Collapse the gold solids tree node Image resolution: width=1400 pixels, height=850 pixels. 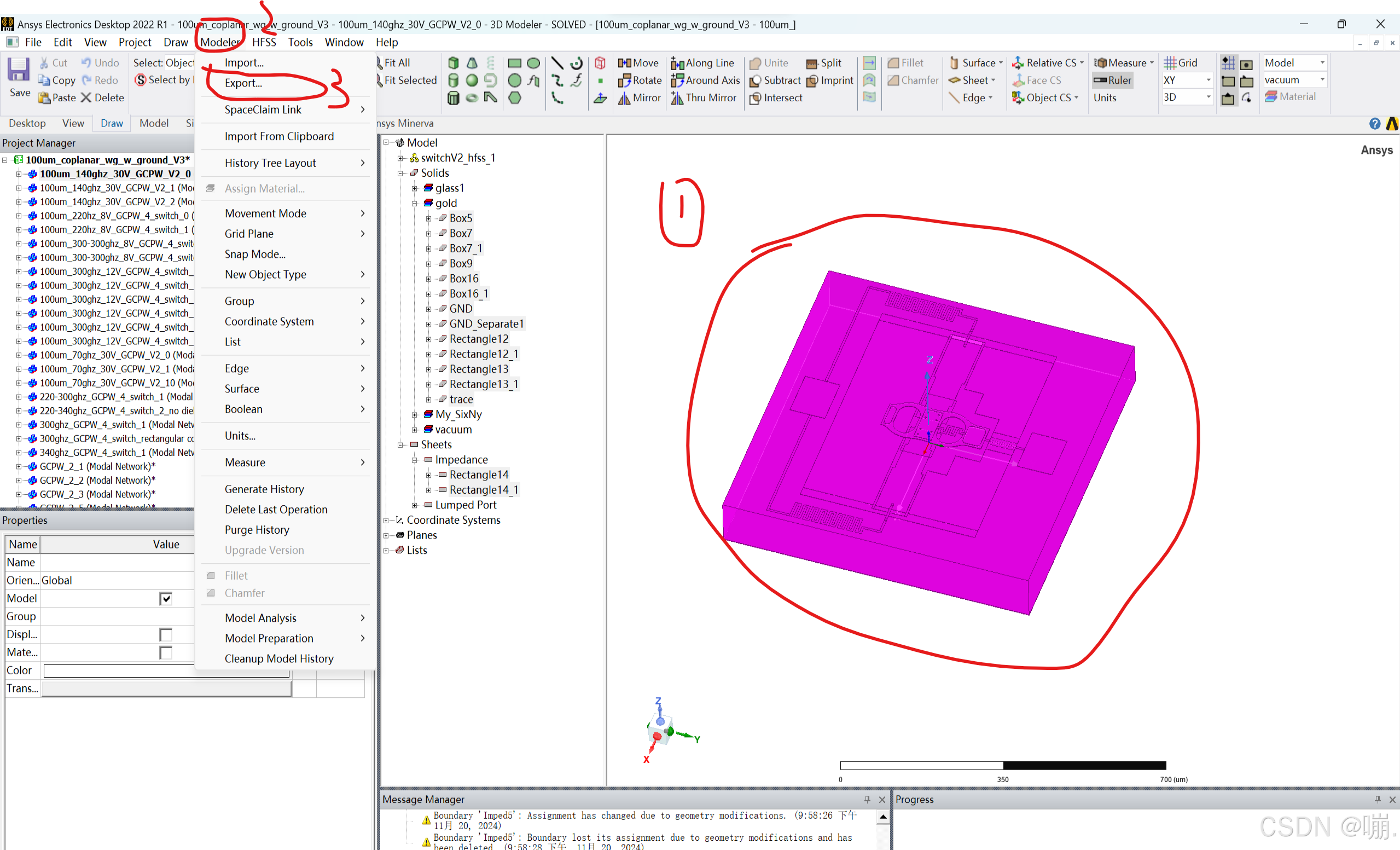click(x=414, y=204)
